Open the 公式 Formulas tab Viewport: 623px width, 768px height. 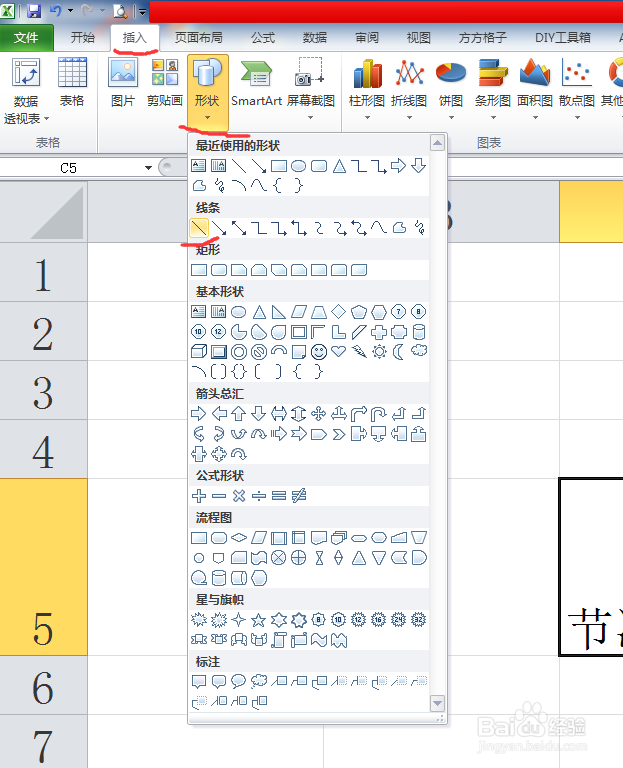[263, 38]
